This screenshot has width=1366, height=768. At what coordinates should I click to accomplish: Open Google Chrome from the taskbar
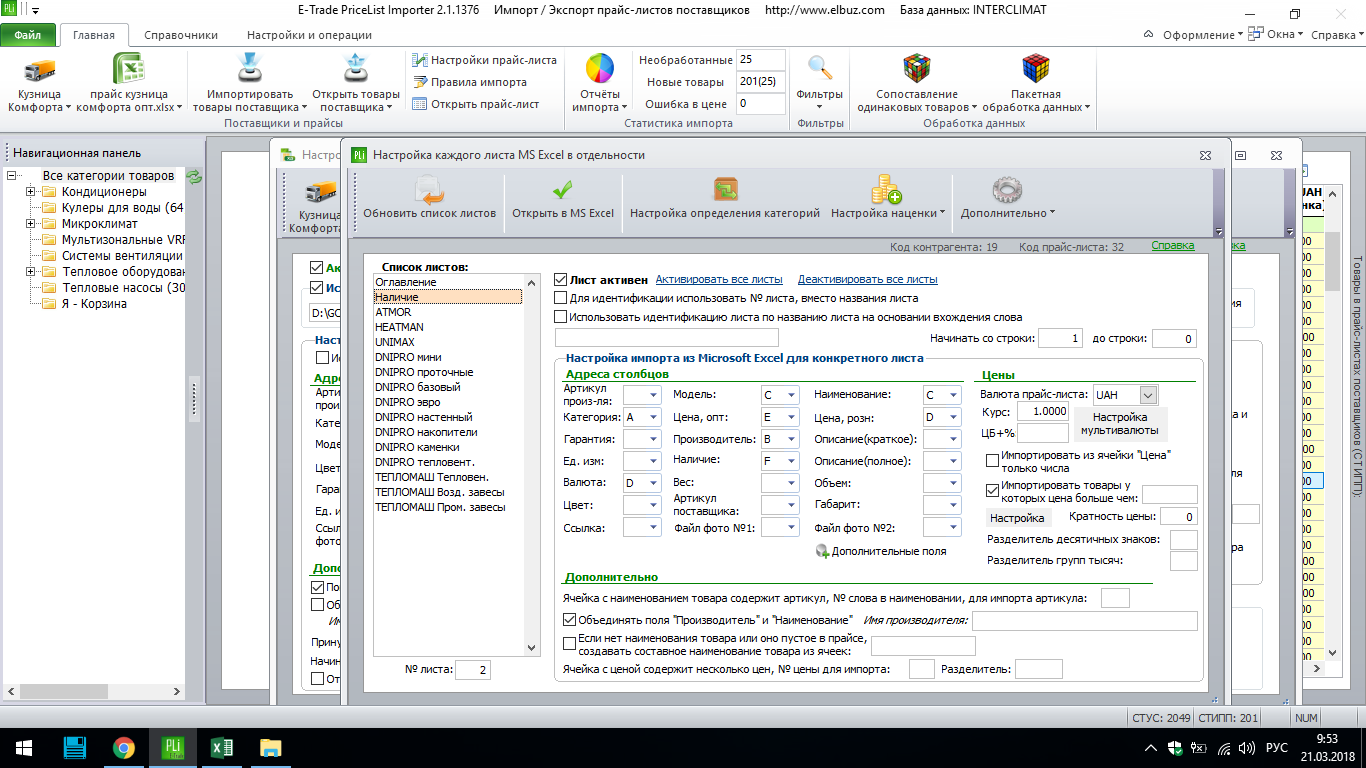(x=124, y=748)
